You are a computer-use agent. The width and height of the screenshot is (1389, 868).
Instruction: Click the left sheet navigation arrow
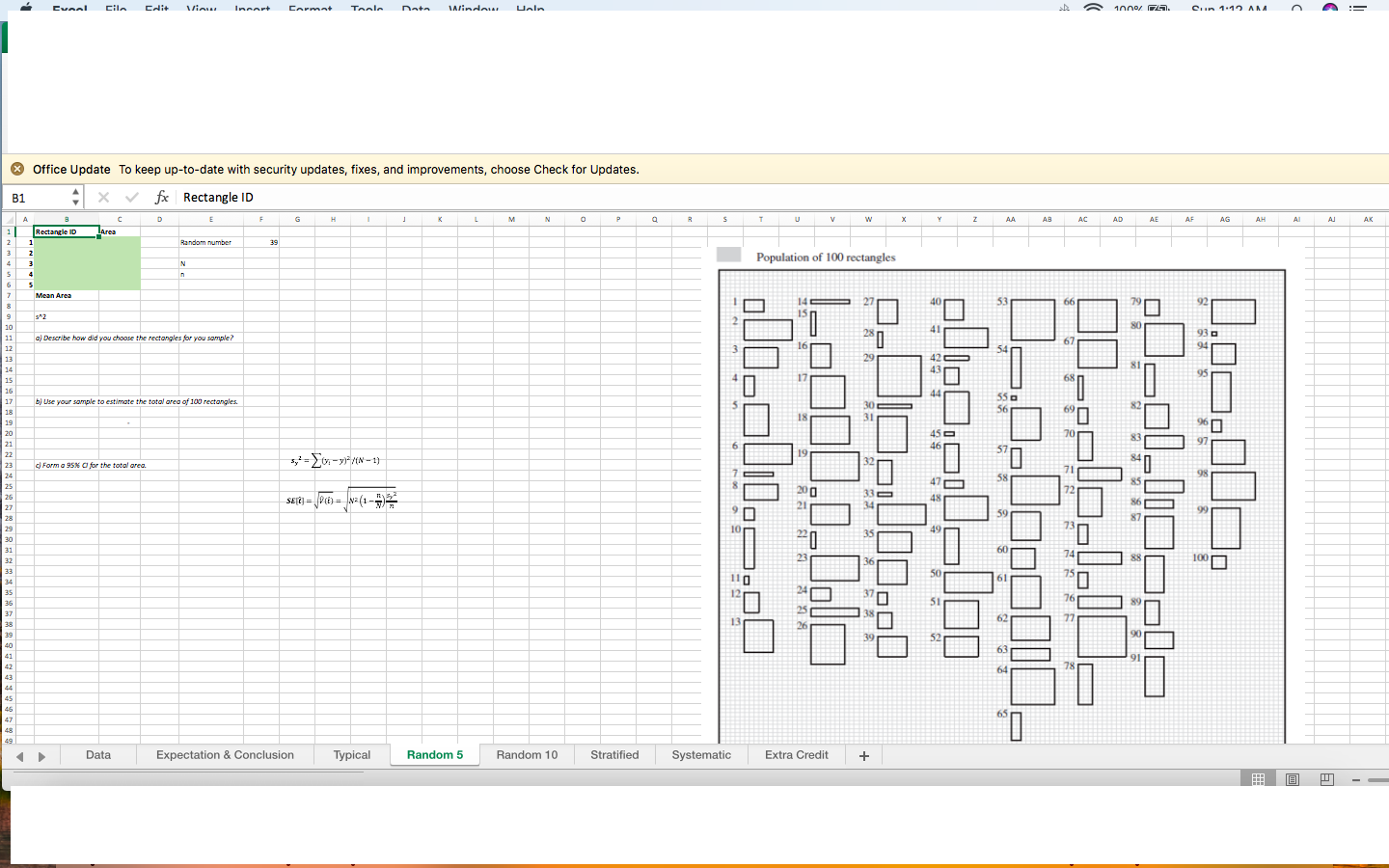pos(19,755)
